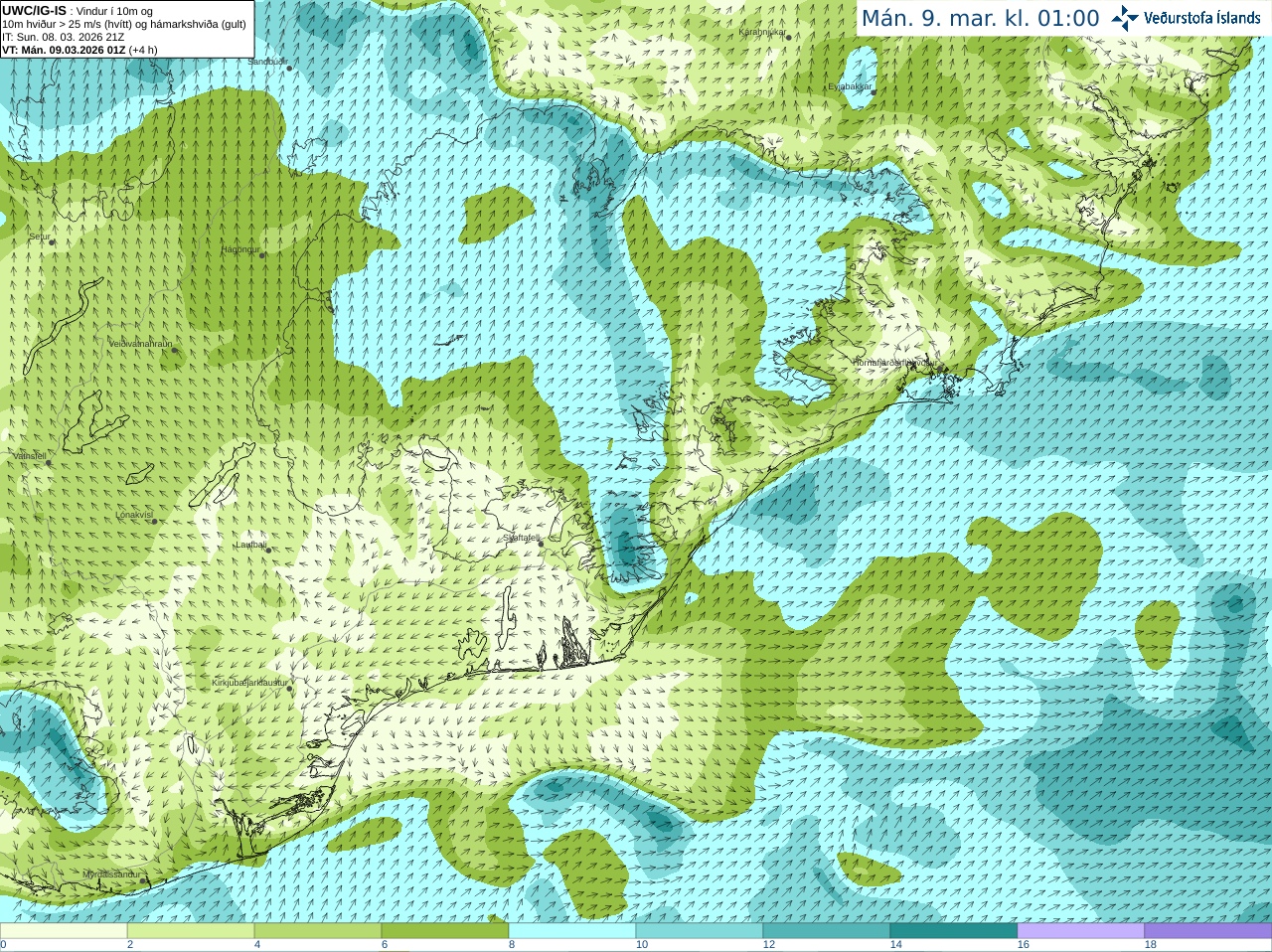Click the 2–4 m/s light green legend swatch

pyautogui.click(x=191, y=931)
